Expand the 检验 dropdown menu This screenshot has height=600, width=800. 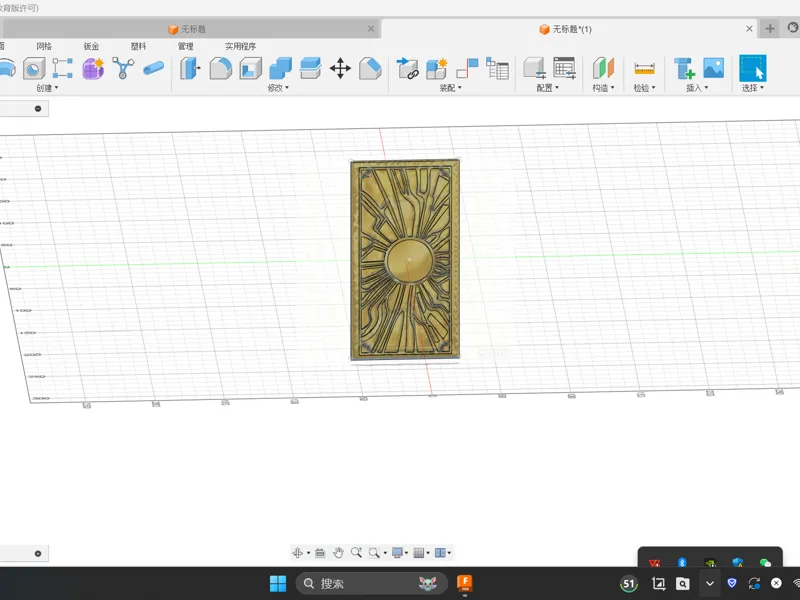click(x=644, y=88)
